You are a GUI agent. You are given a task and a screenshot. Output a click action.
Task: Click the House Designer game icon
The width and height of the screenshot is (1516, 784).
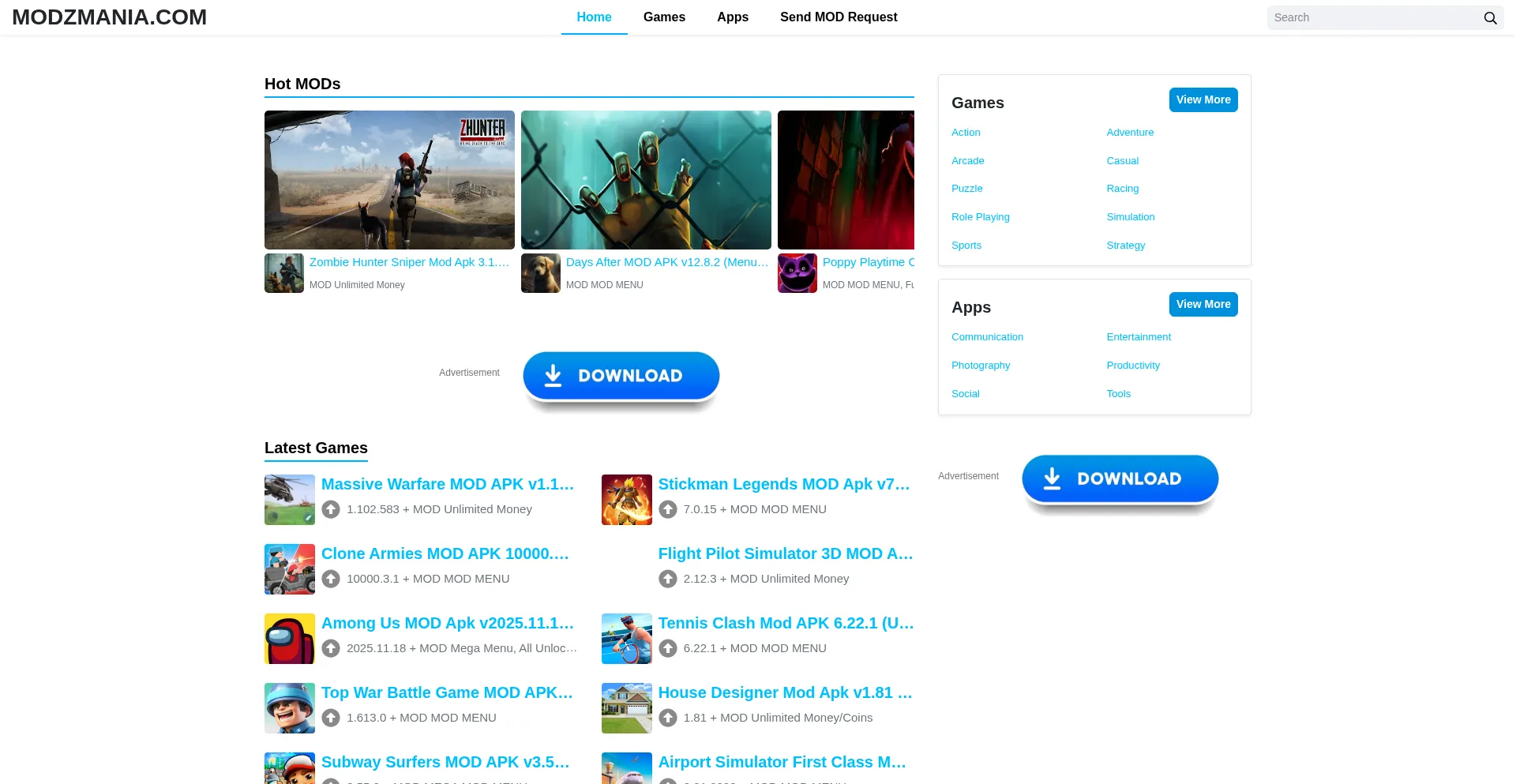(x=626, y=708)
